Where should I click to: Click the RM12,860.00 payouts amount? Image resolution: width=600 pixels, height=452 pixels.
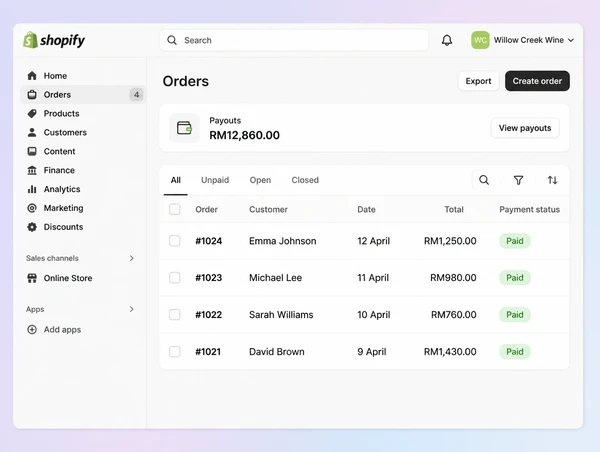(x=245, y=135)
